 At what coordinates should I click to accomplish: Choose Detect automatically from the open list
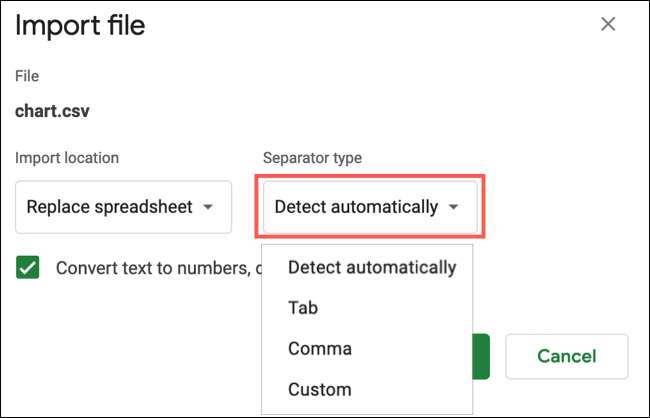coord(371,267)
